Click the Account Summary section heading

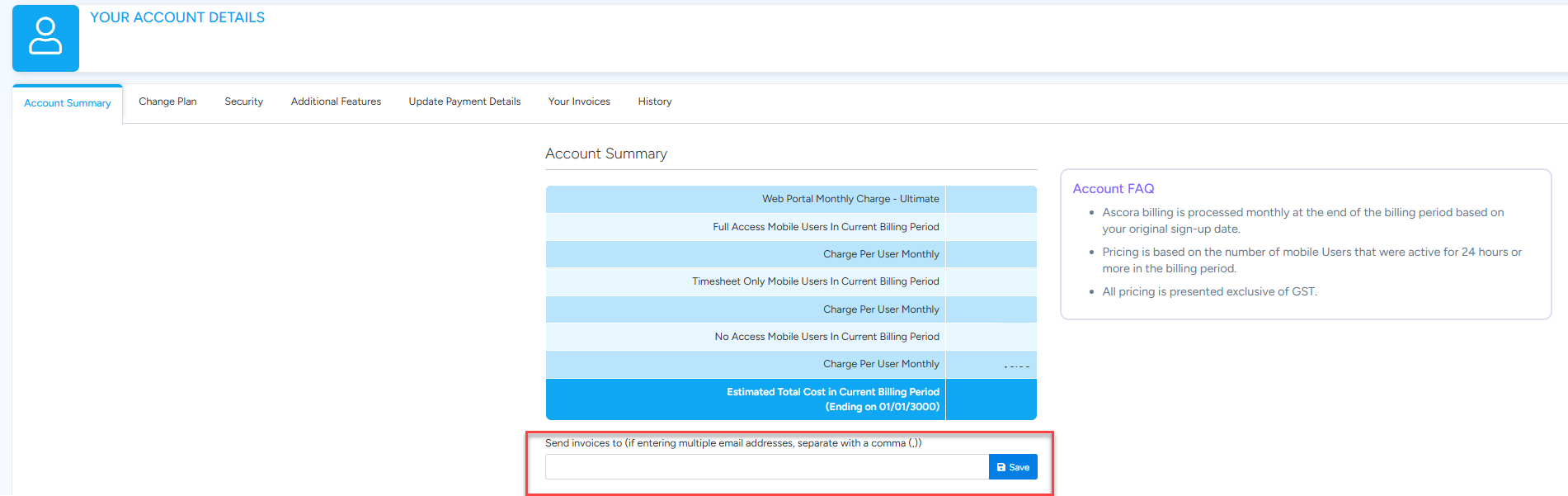tap(606, 154)
